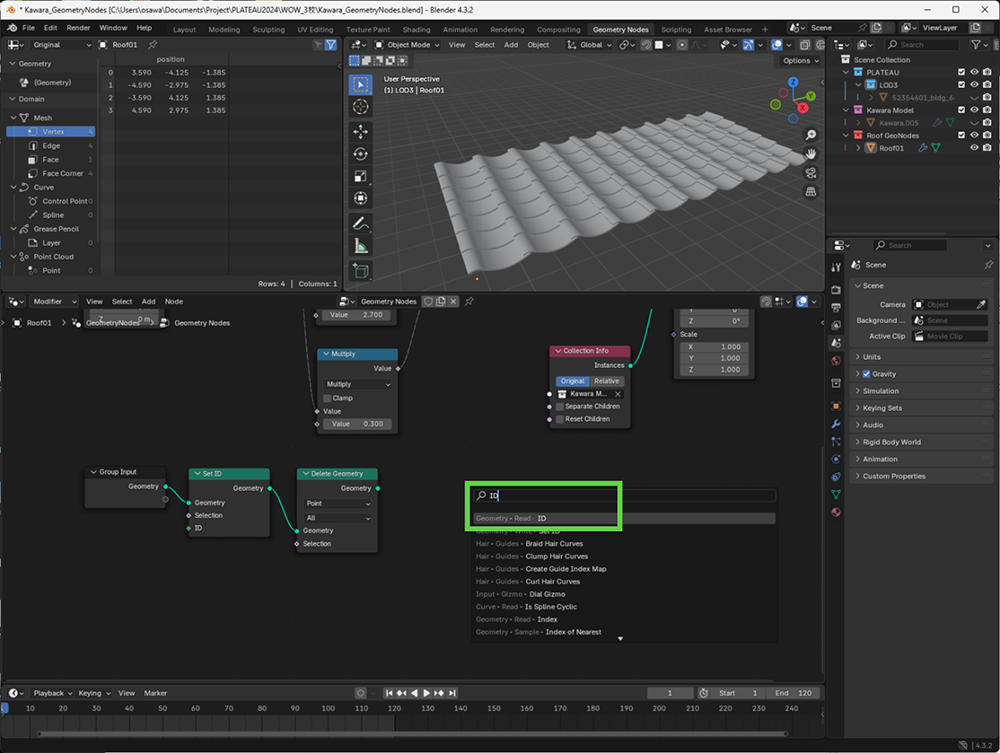Activate the Rotate tool in 3D viewport
Viewport: 1000px width, 753px height.
coord(360,154)
